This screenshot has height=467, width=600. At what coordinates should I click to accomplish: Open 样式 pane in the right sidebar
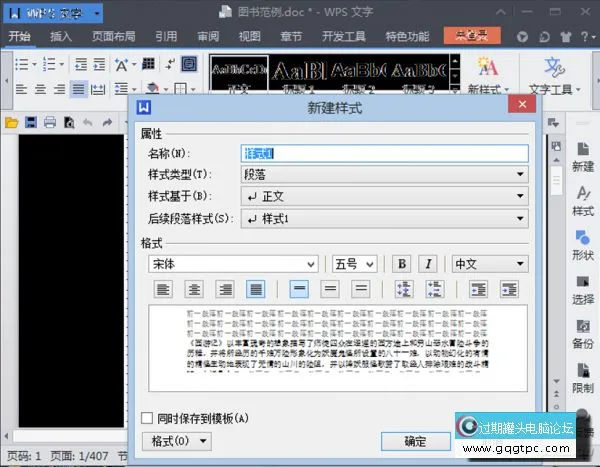tap(583, 201)
